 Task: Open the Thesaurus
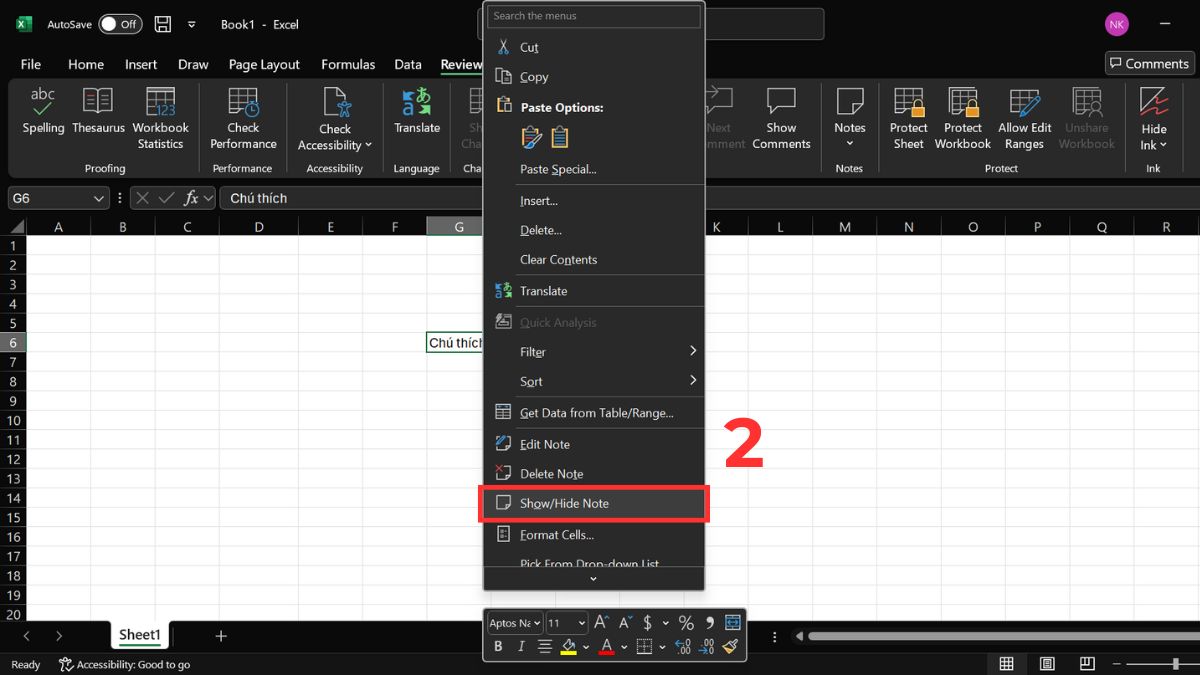[97, 112]
